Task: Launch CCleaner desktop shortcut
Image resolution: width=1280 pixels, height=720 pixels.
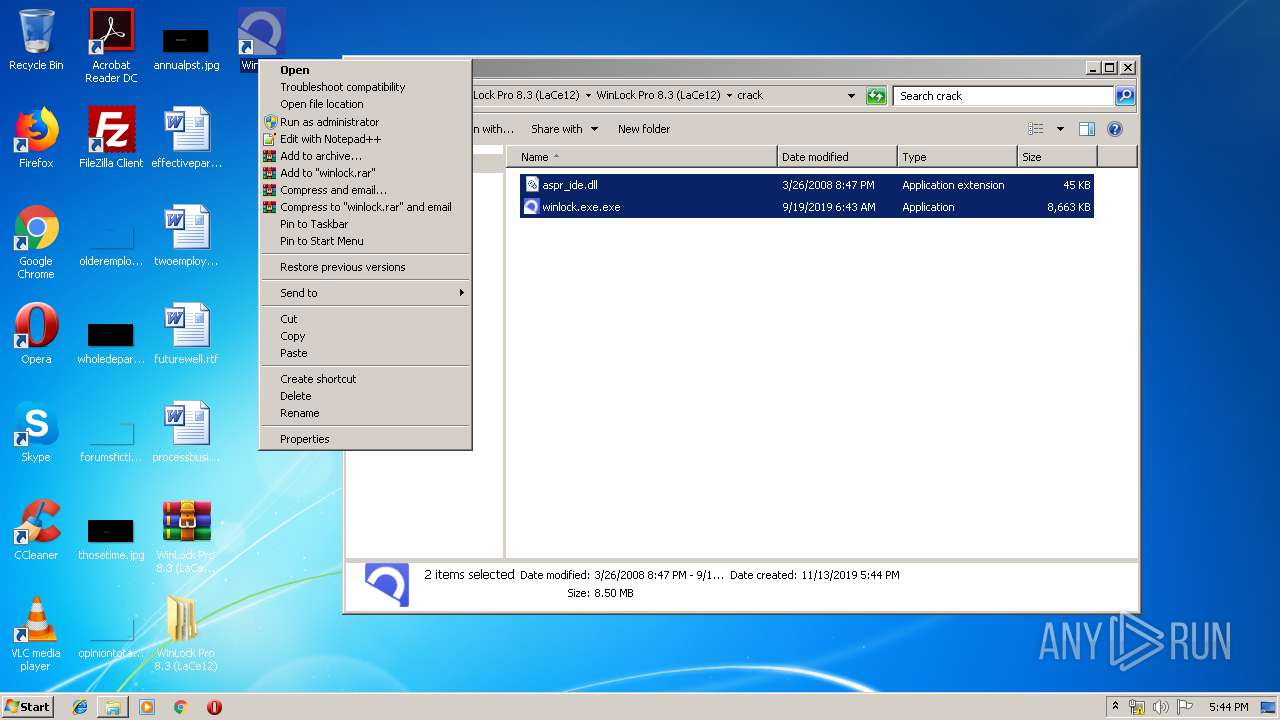Action: click(36, 530)
